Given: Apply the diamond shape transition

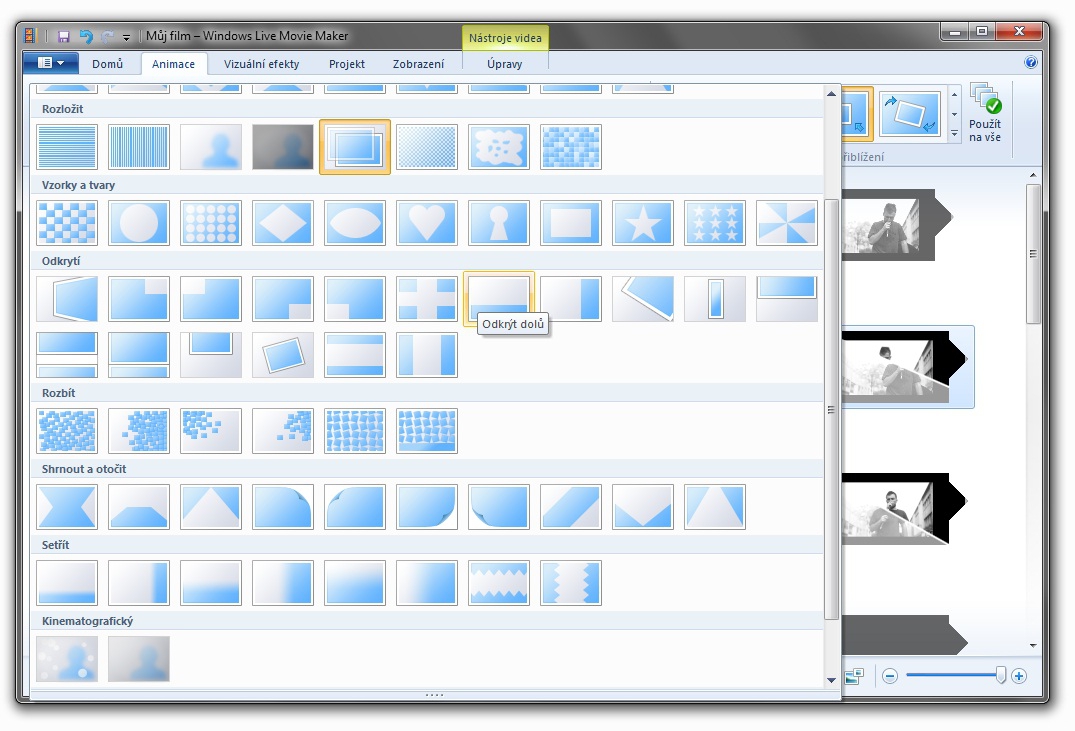Looking at the screenshot, I should [x=282, y=223].
